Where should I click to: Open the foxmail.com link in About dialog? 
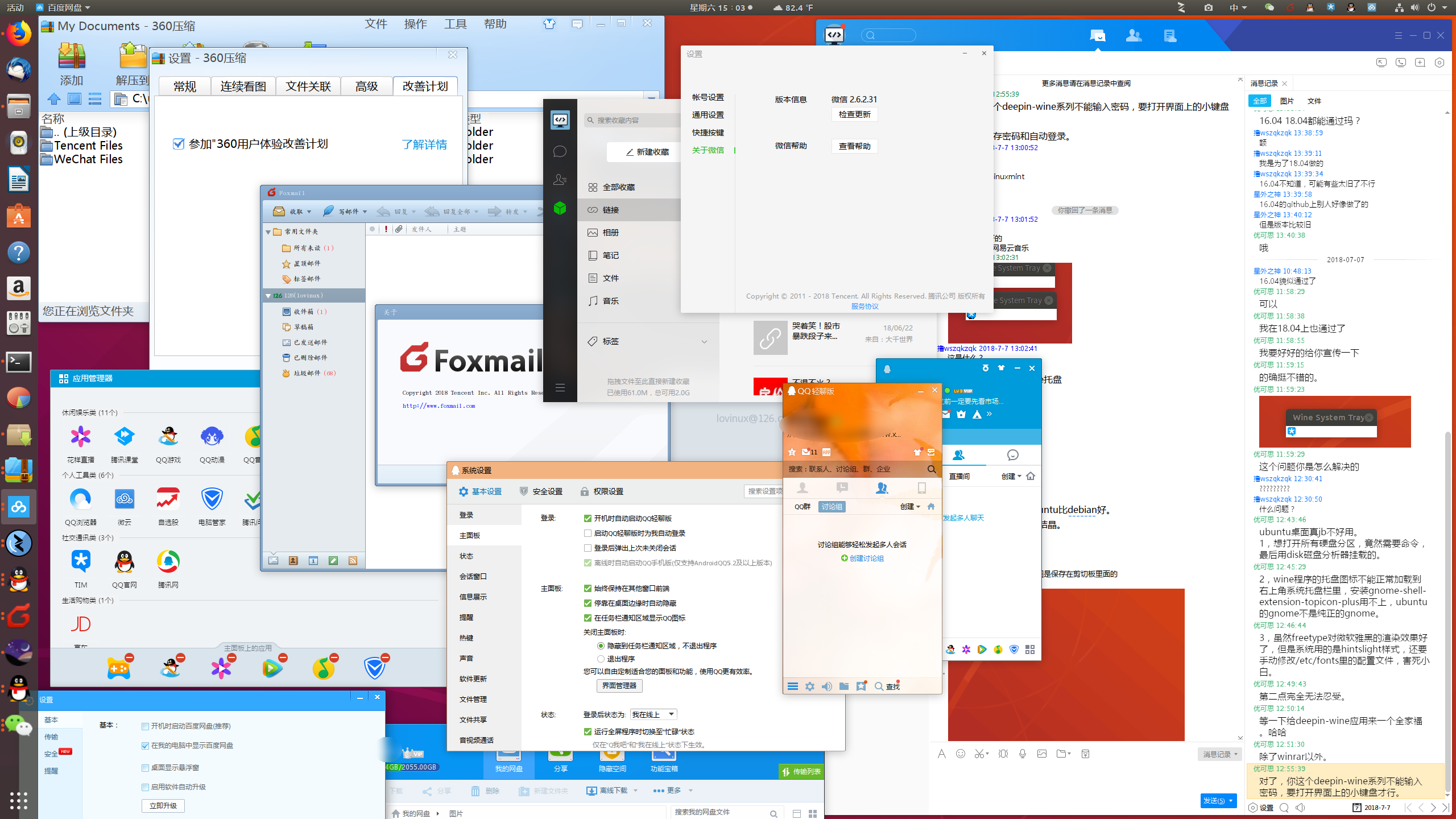pyautogui.click(x=439, y=406)
